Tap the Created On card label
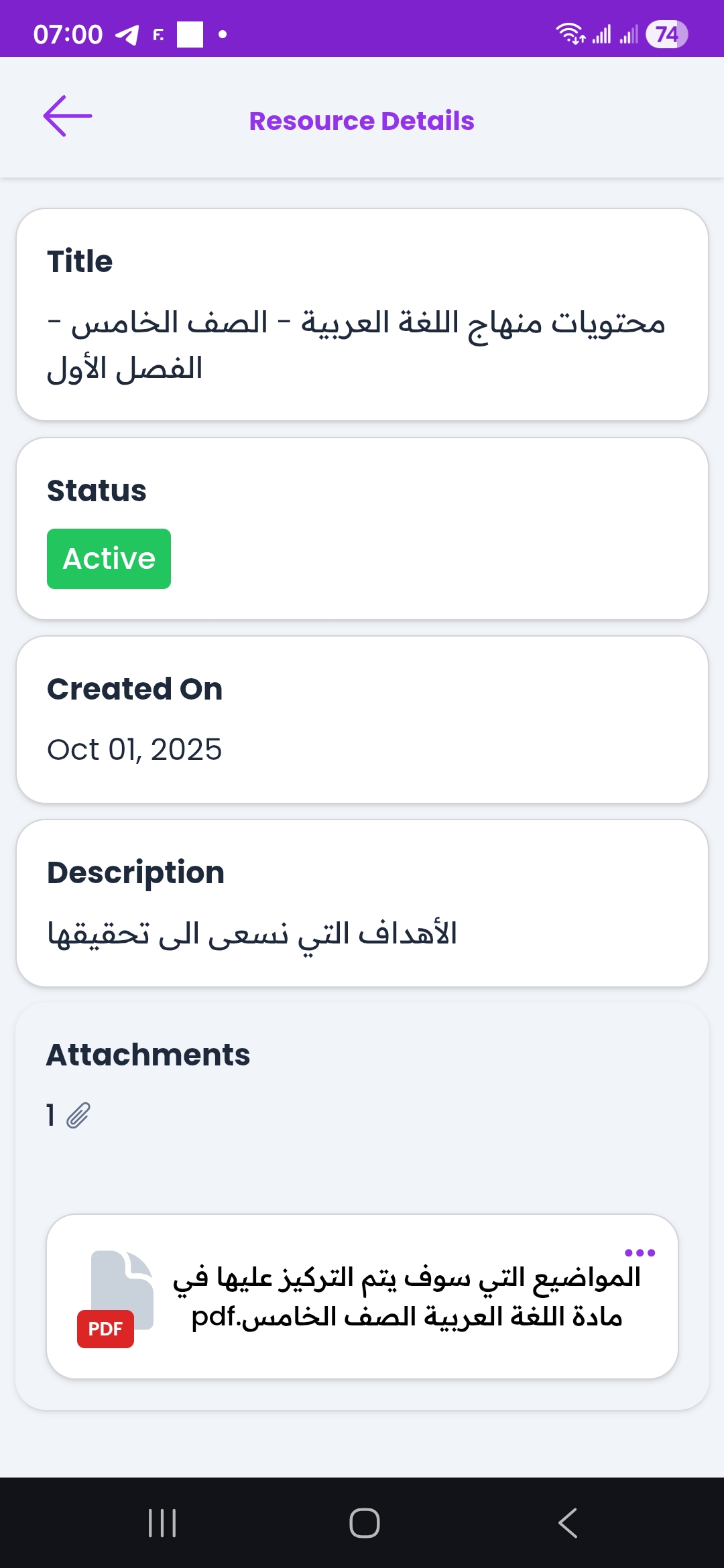The height and width of the screenshot is (1568, 724). (135, 689)
